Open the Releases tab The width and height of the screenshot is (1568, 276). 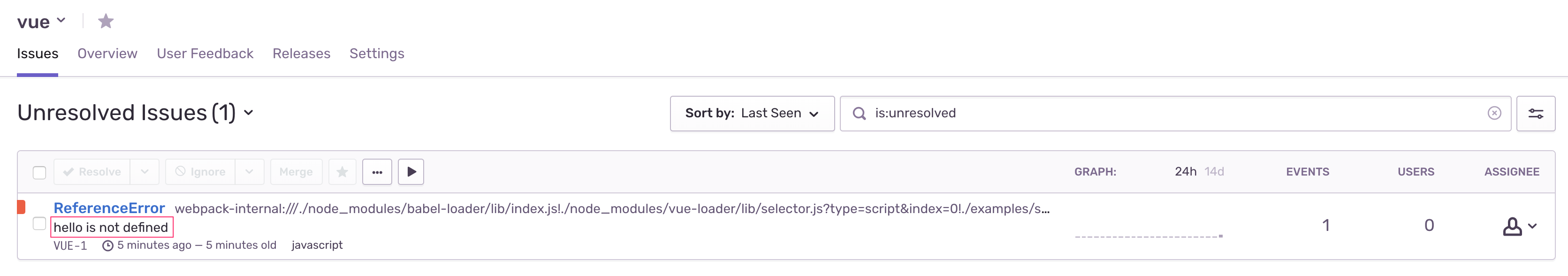pyautogui.click(x=301, y=54)
